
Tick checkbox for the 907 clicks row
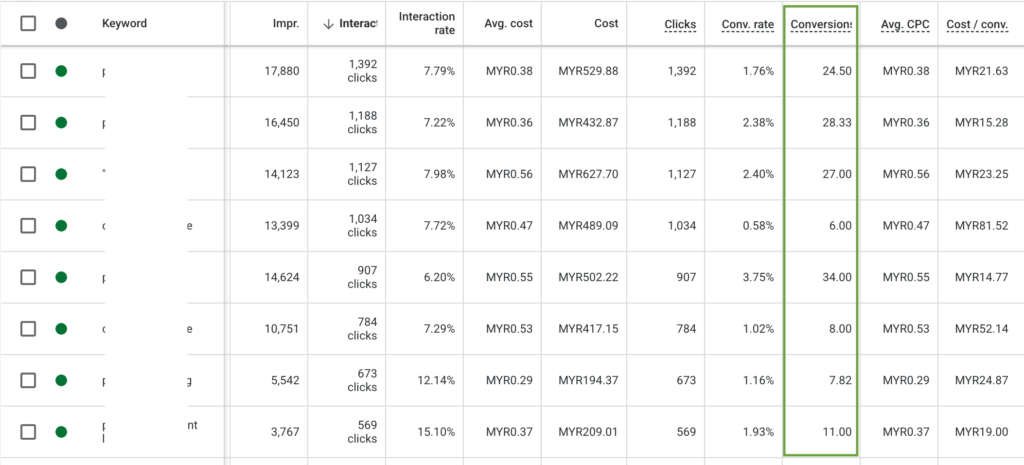pyautogui.click(x=28, y=277)
